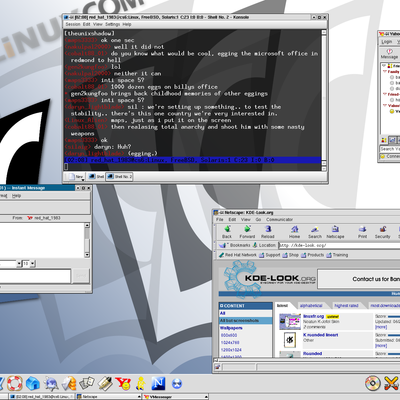The height and width of the screenshot is (400, 400).
Task: Open the Go menu in Netscape
Action: coord(258,220)
